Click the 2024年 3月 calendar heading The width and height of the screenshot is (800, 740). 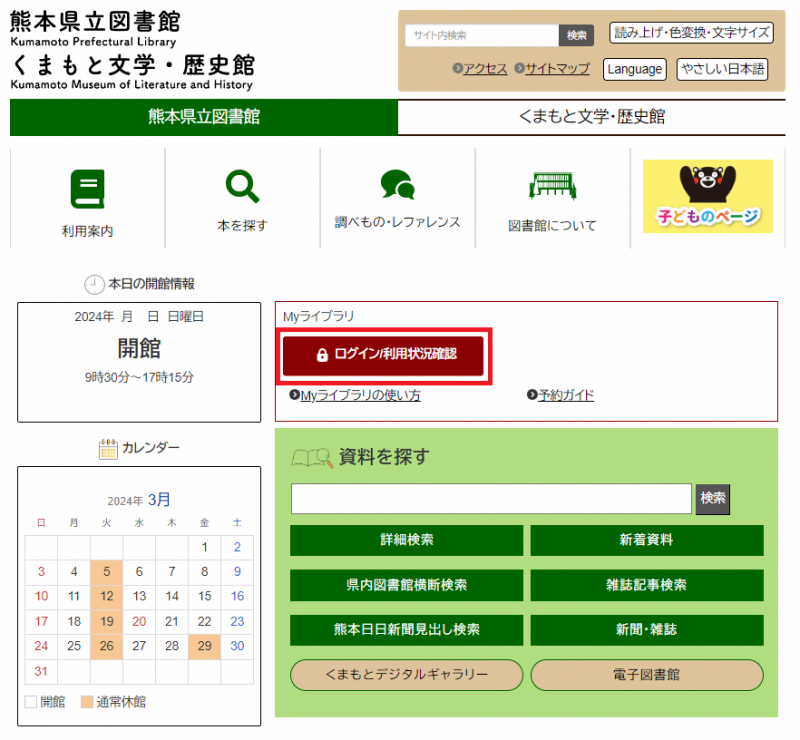click(x=139, y=500)
